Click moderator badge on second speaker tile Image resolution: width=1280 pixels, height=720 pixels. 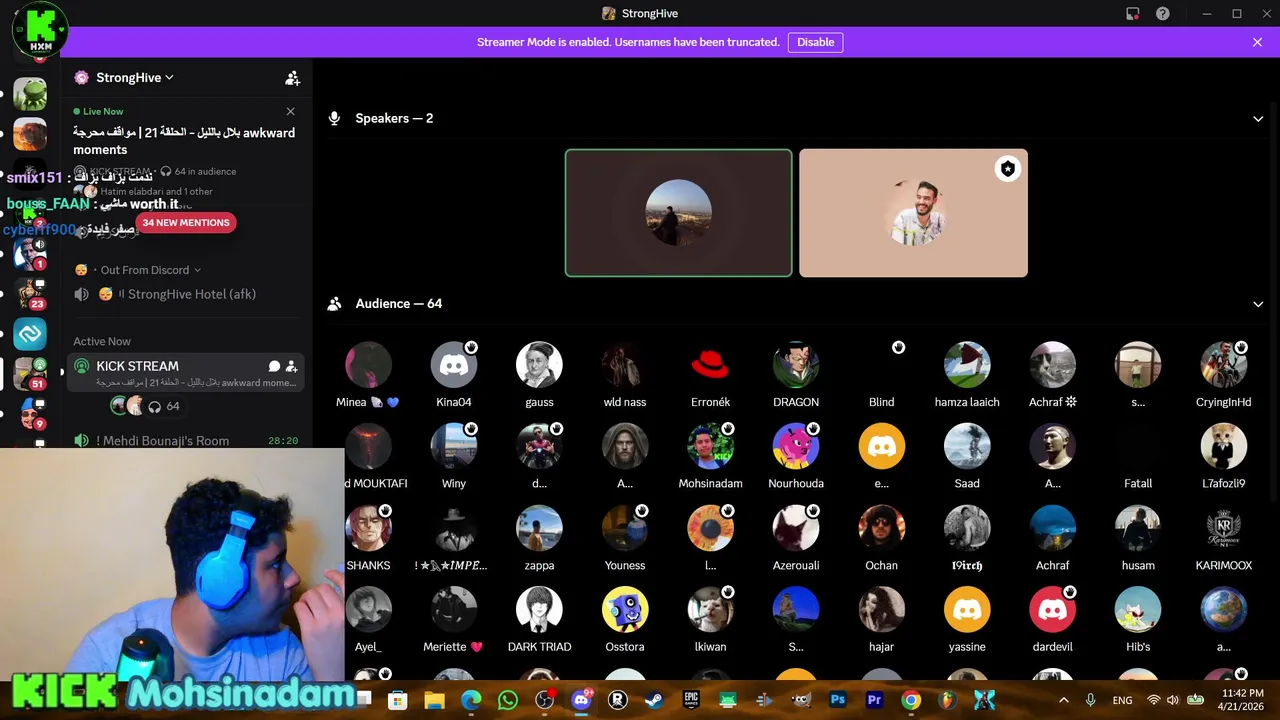click(x=1007, y=169)
